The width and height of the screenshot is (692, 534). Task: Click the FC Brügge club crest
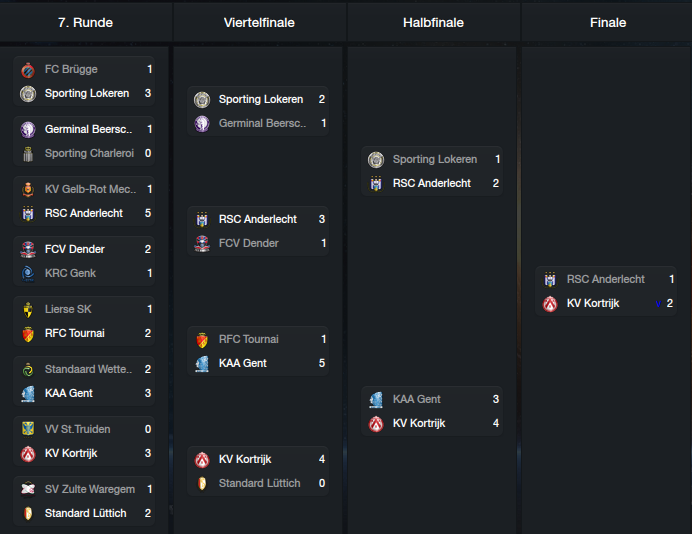28,70
